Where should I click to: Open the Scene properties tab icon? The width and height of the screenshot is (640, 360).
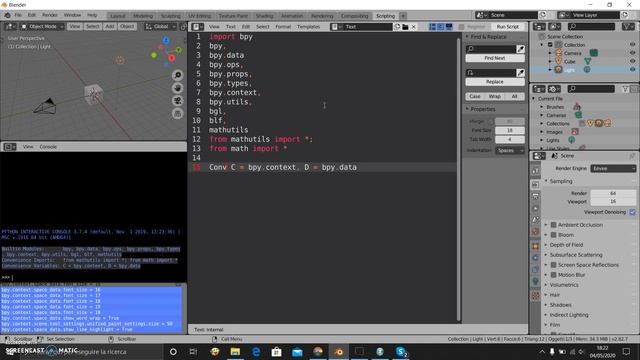point(536,220)
